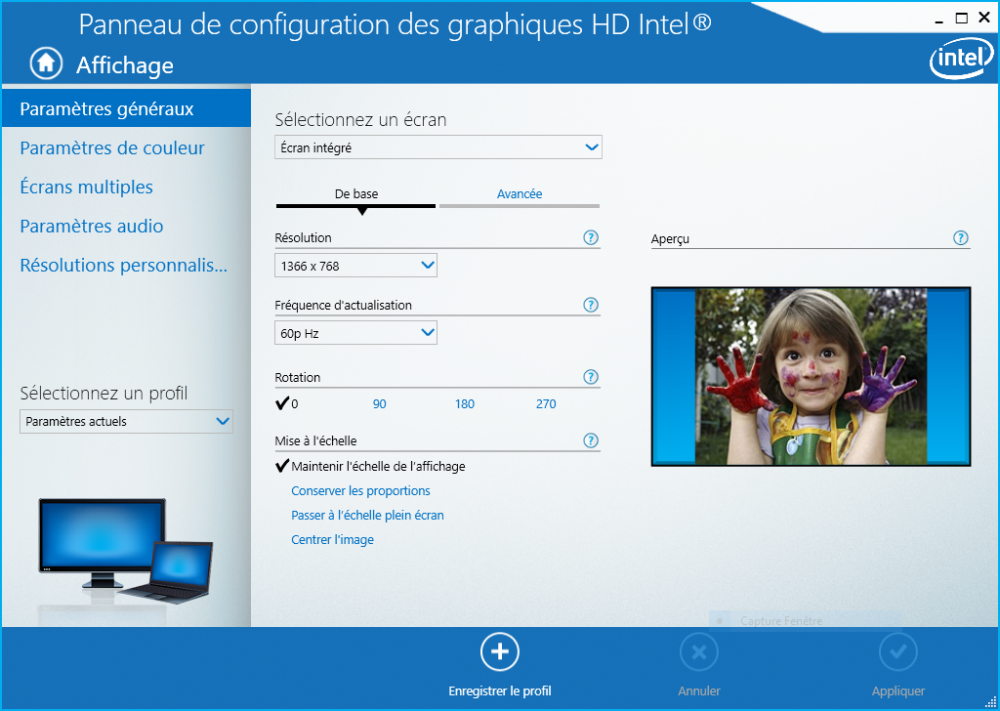Screen dimensions: 1000x711
Task: Click the Intel logo icon
Action: [961, 61]
